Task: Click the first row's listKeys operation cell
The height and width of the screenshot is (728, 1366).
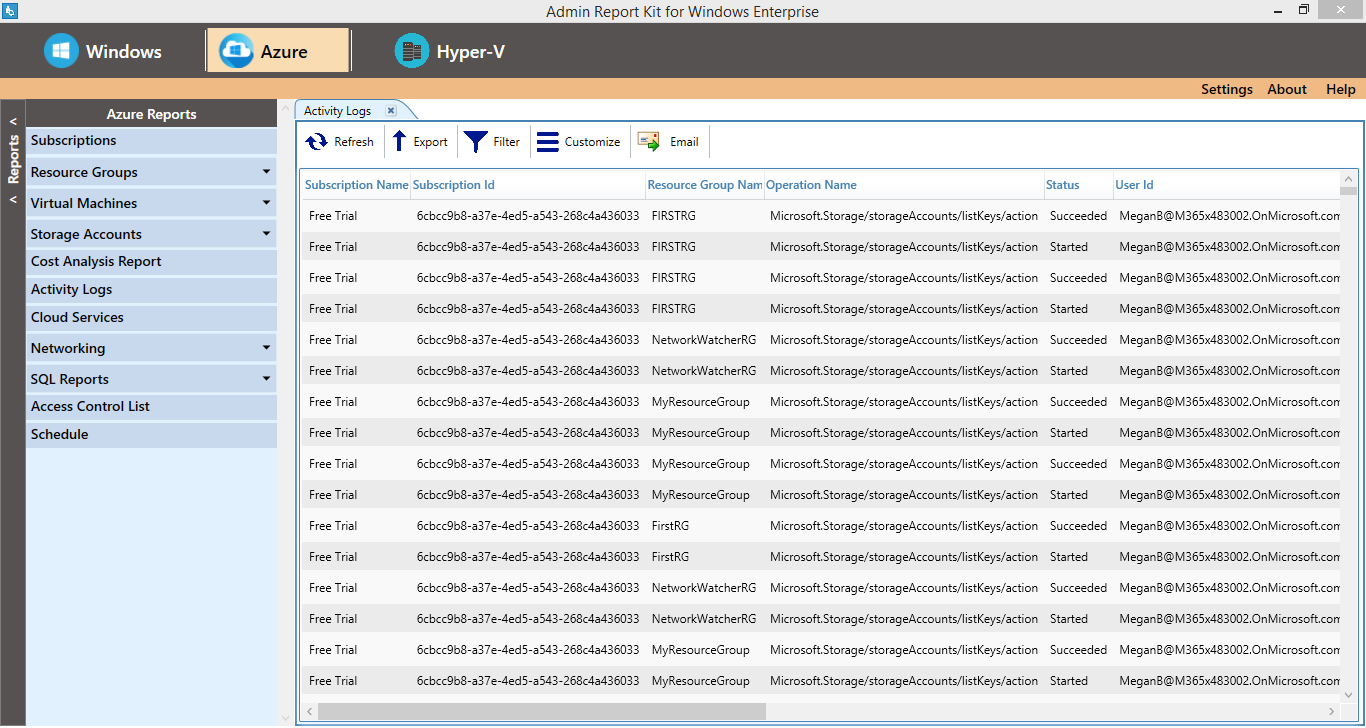Action: 904,216
